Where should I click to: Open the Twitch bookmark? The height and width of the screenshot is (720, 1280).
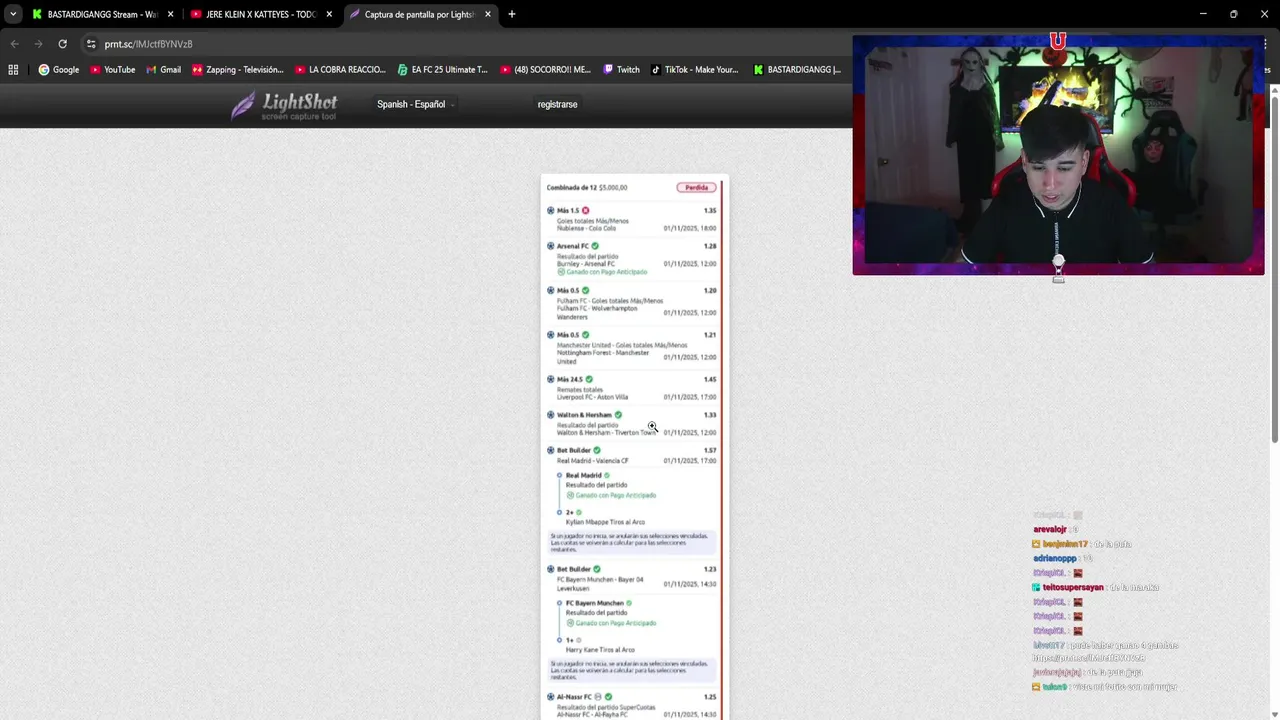coord(621,70)
